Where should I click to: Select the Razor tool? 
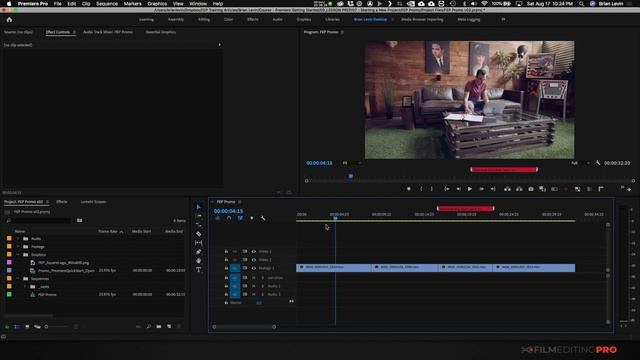(x=199, y=234)
